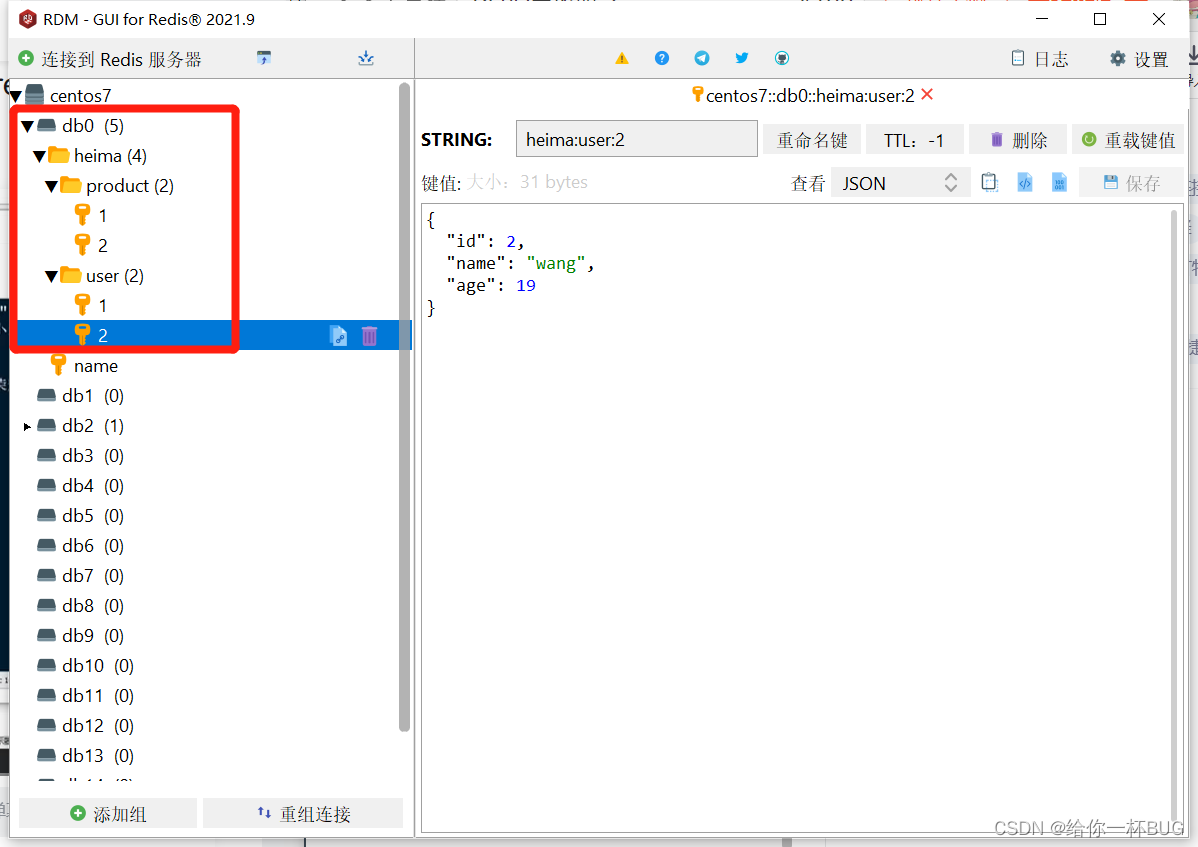Click inside the JSON value editor

tap(795, 518)
